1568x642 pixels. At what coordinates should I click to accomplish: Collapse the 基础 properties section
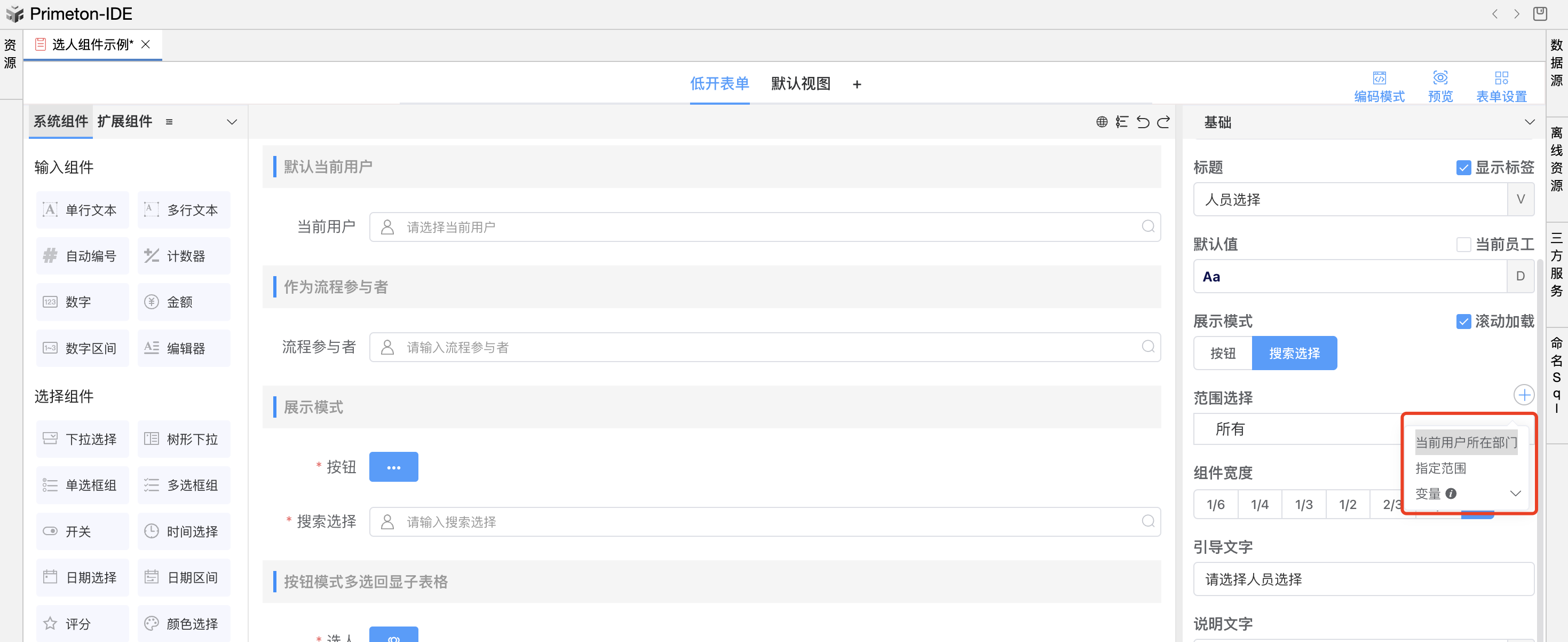point(1529,122)
